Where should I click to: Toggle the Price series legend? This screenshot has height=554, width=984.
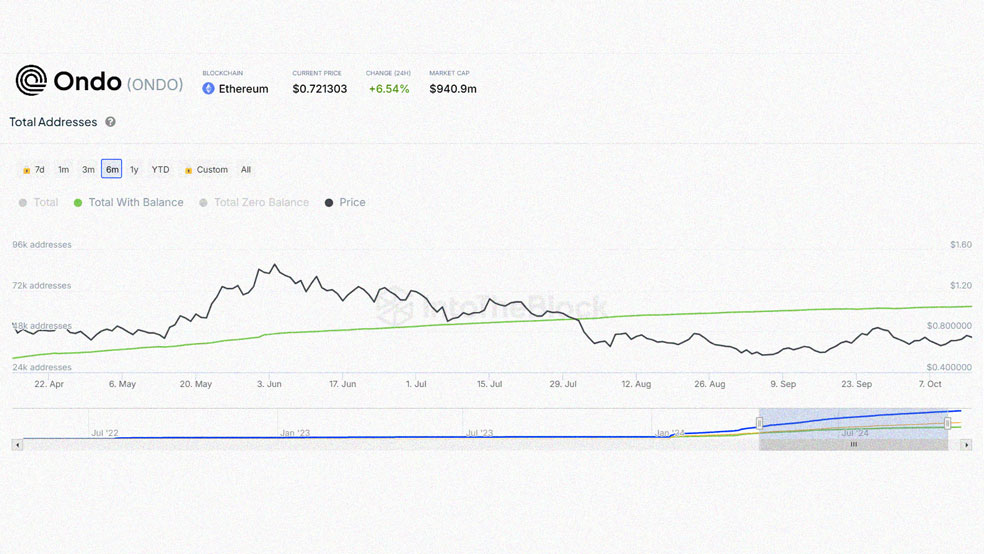pyautogui.click(x=345, y=203)
